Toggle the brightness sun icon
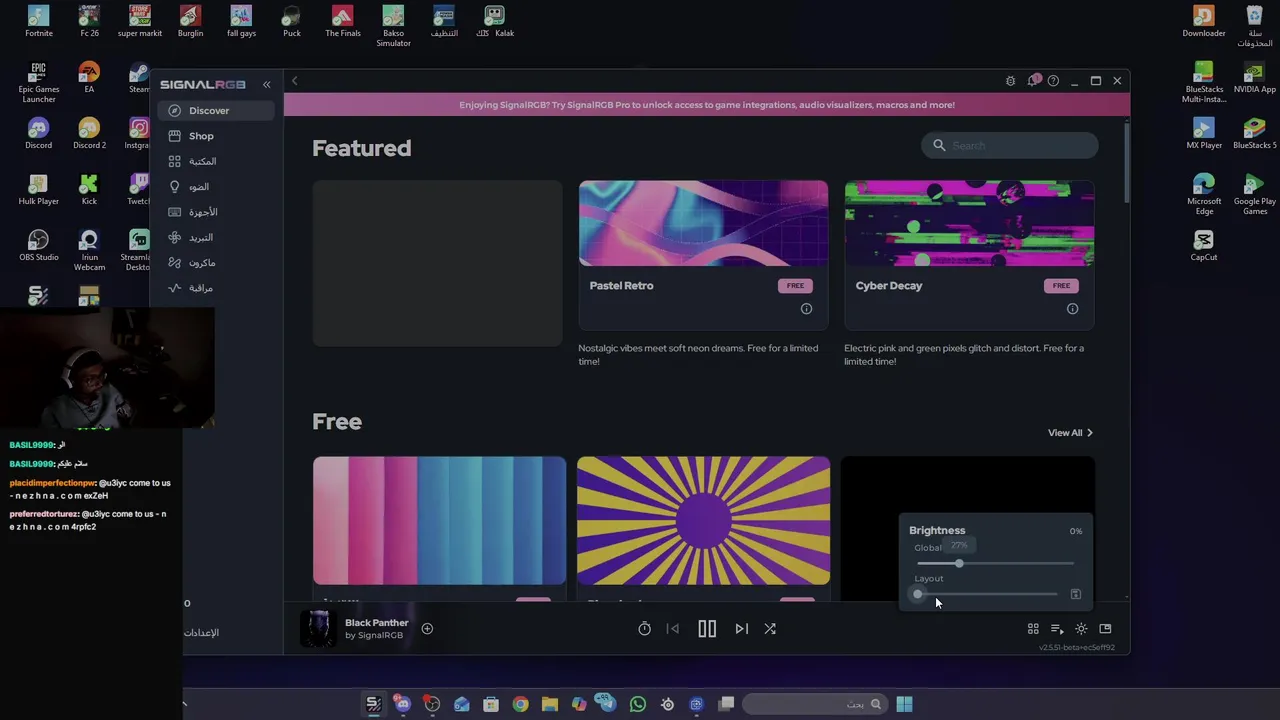Image resolution: width=1280 pixels, height=720 pixels. point(1081,629)
